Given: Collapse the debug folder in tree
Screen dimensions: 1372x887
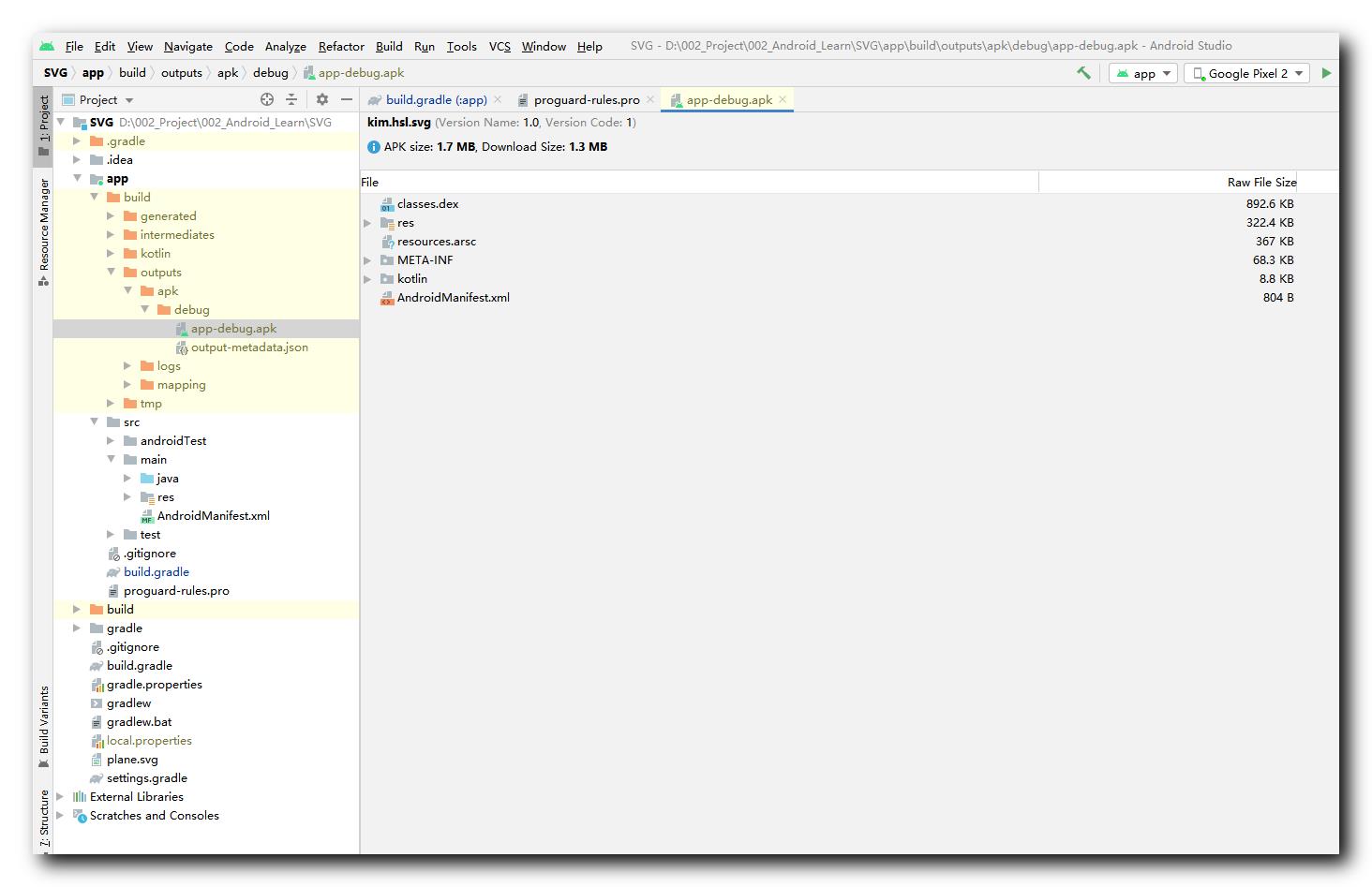Looking at the screenshot, I should [x=144, y=309].
